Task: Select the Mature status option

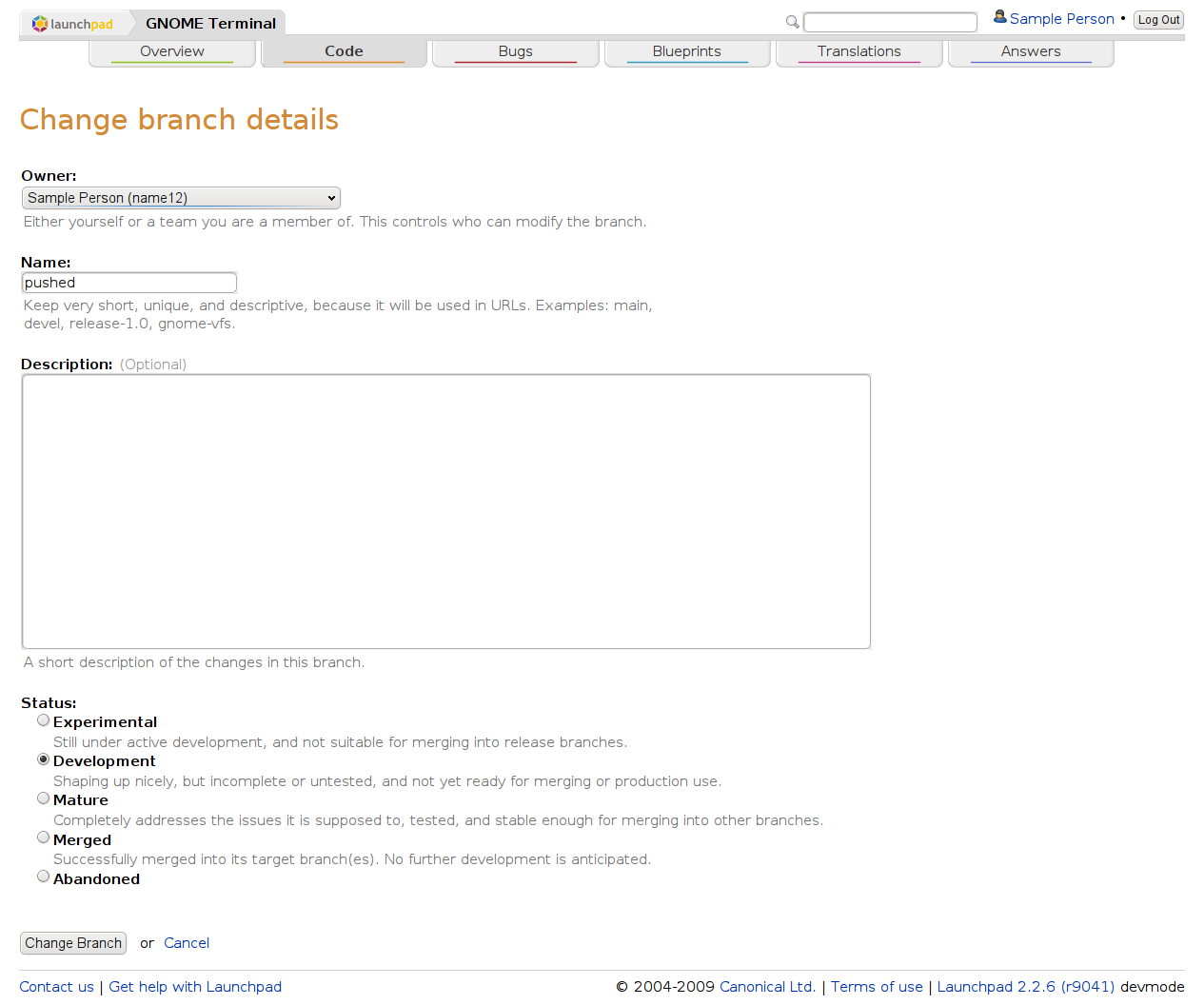Action: coord(44,798)
